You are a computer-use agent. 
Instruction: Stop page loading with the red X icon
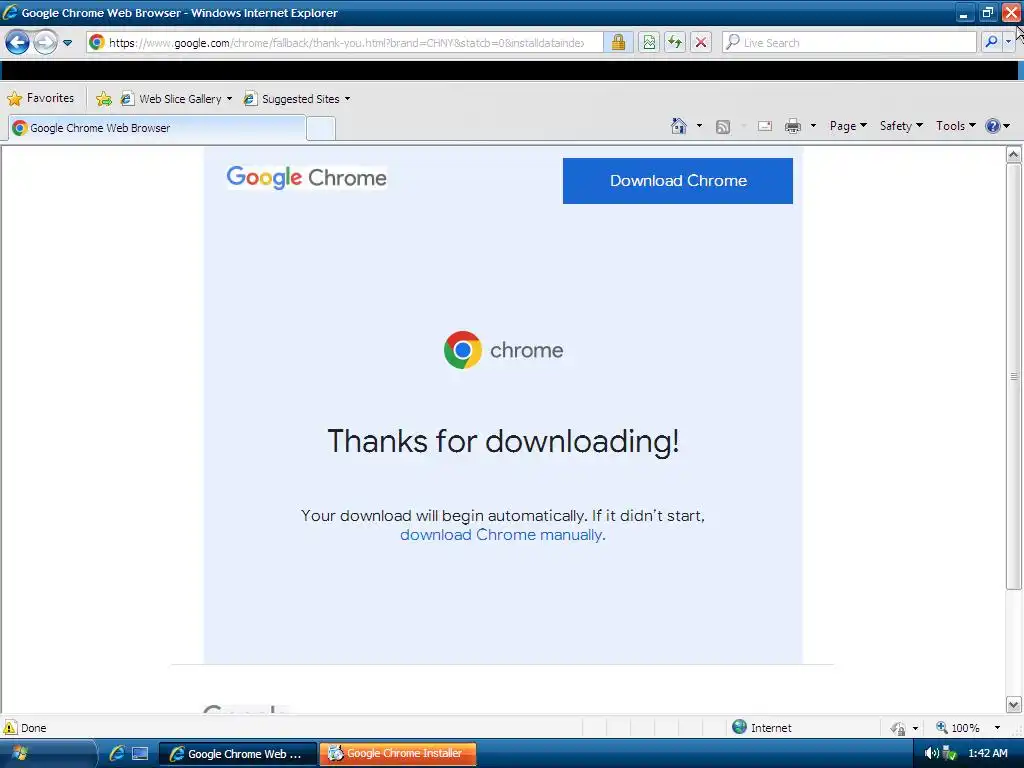[x=701, y=42]
